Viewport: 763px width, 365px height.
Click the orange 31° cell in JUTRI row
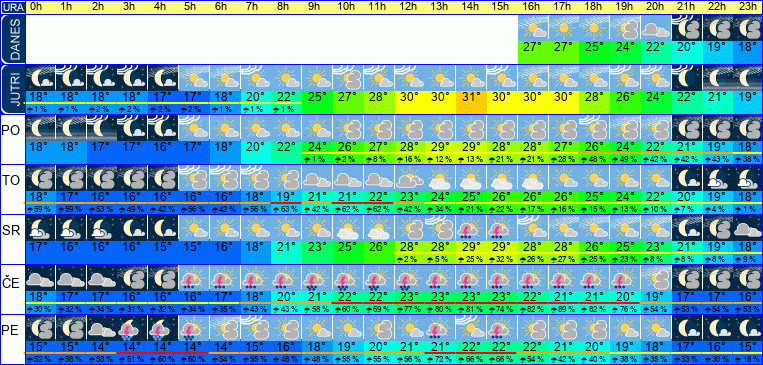471,97
